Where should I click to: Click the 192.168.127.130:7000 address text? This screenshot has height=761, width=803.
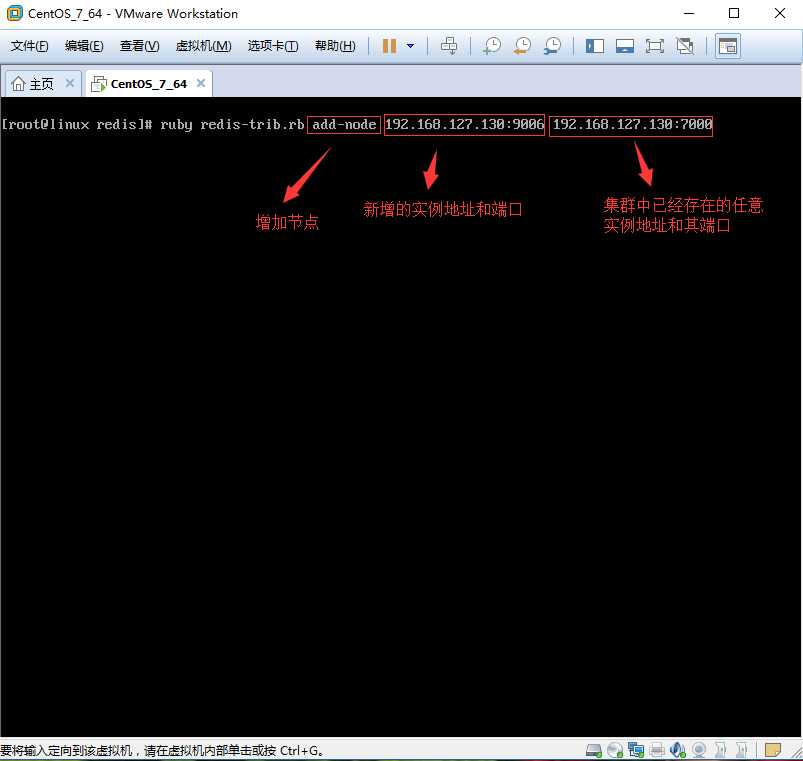click(632, 124)
